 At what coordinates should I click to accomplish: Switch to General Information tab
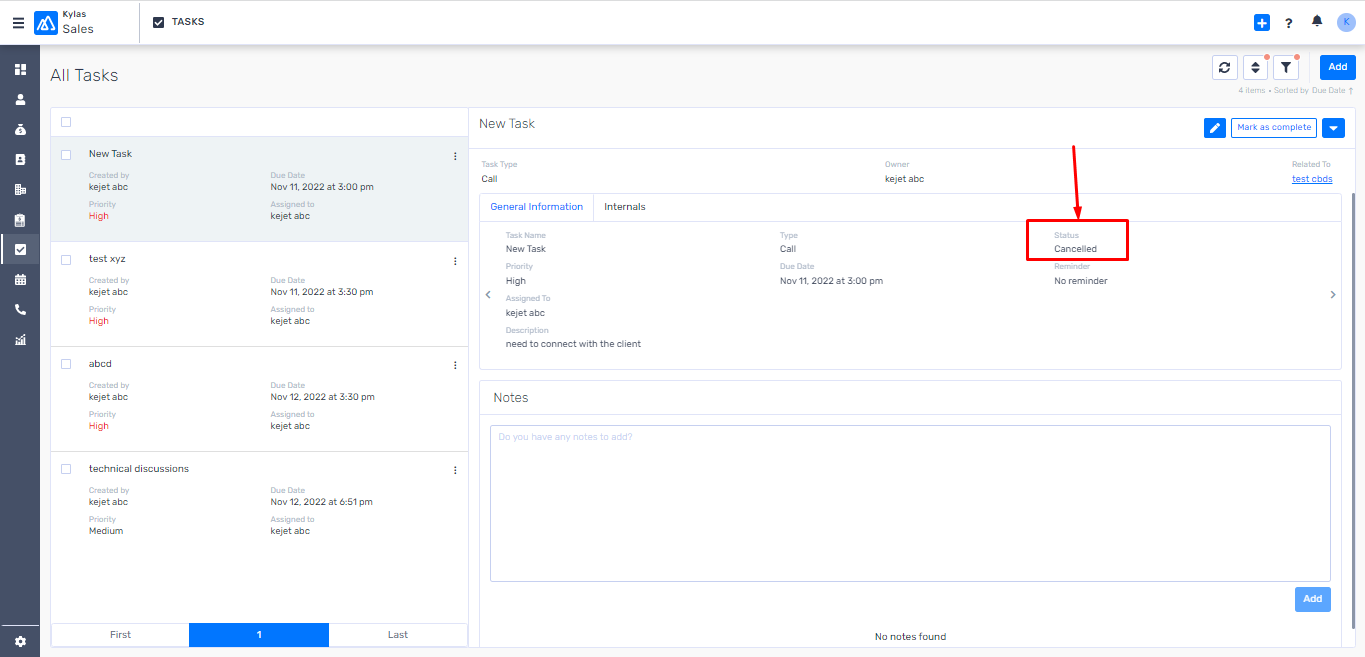pyautogui.click(x=537, y=207)
